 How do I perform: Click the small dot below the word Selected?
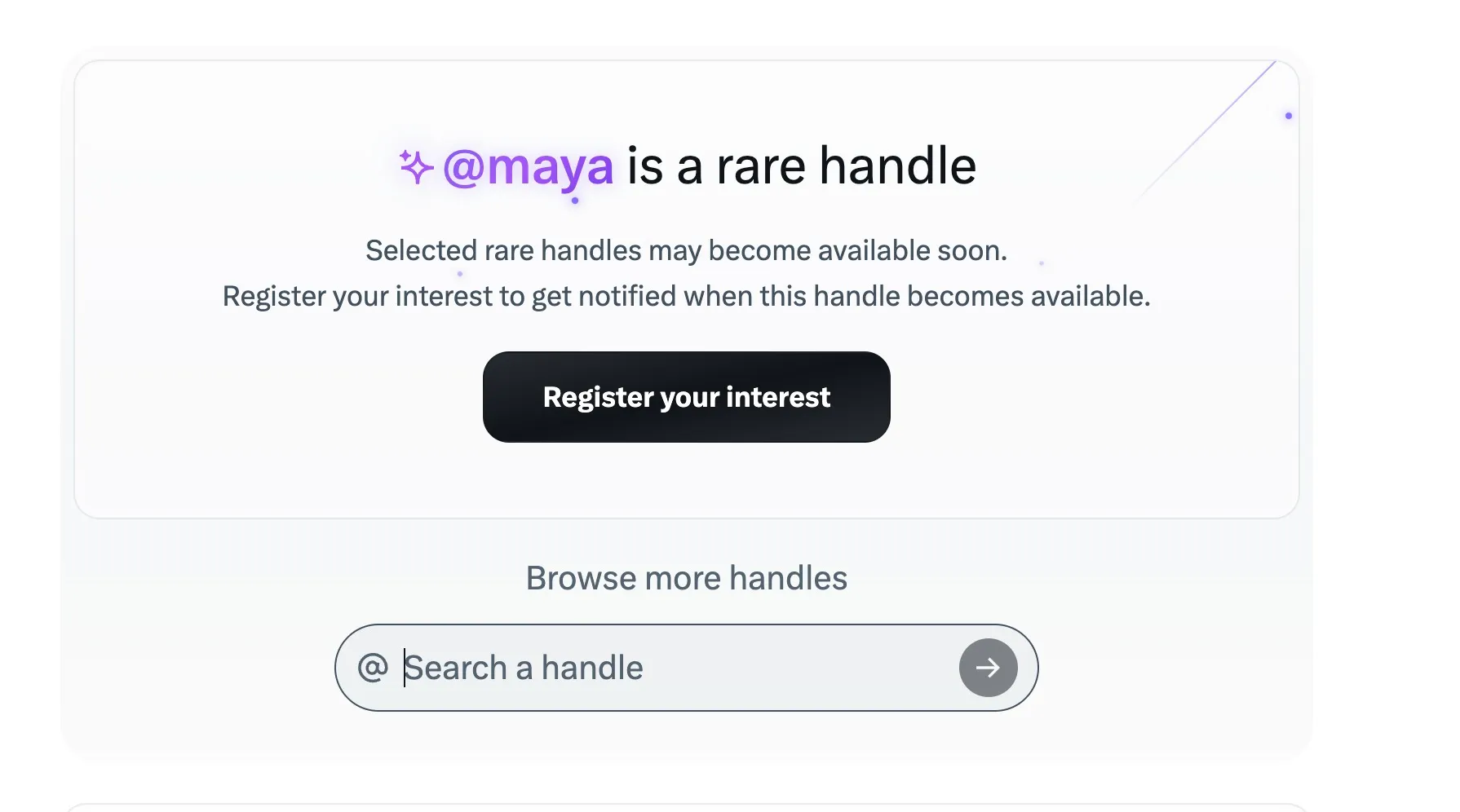(460, 274)
